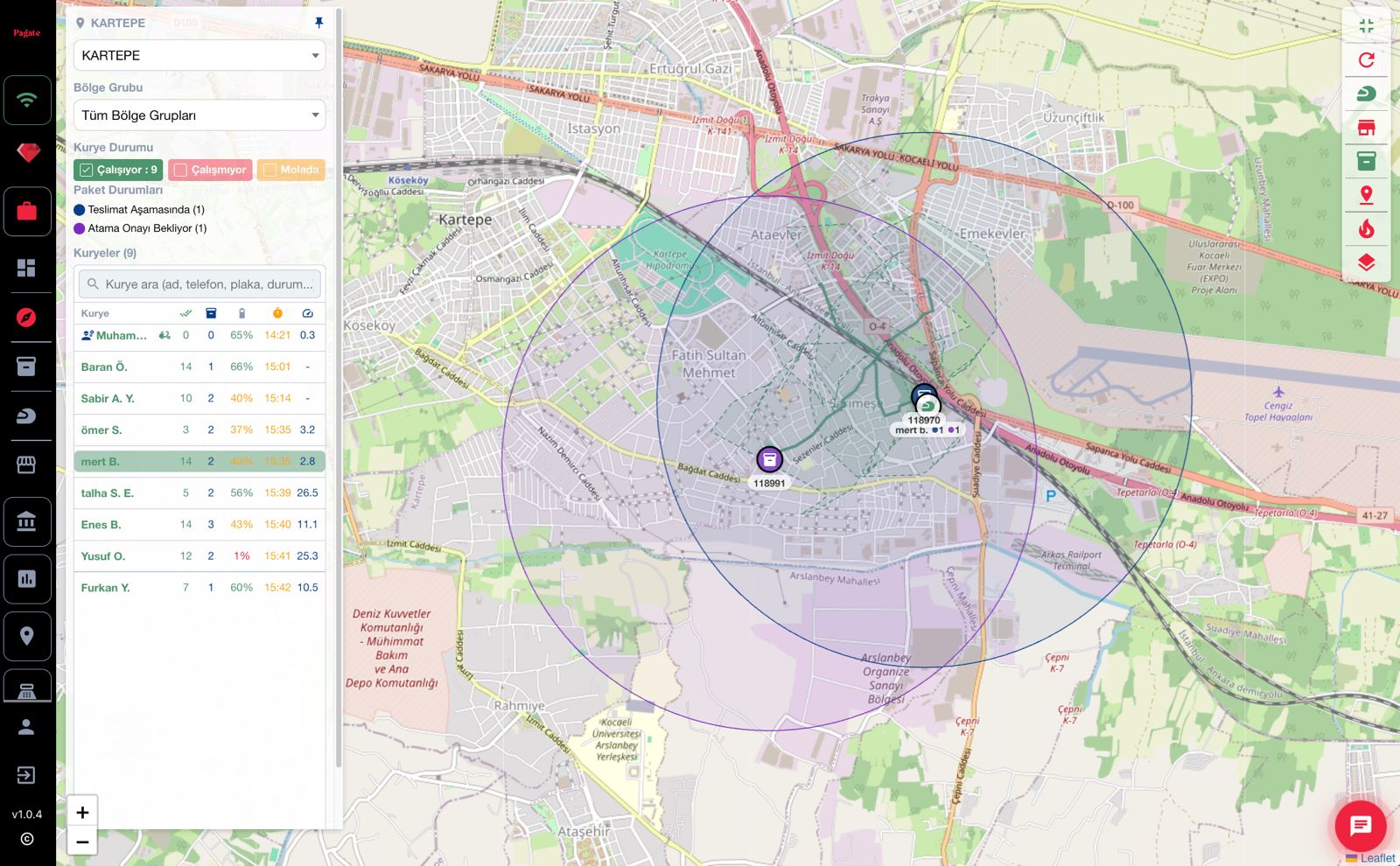The width and height of the screenshot is (1400, 866).
Task: Open the red chat support button
Action: pos(1360,825)
